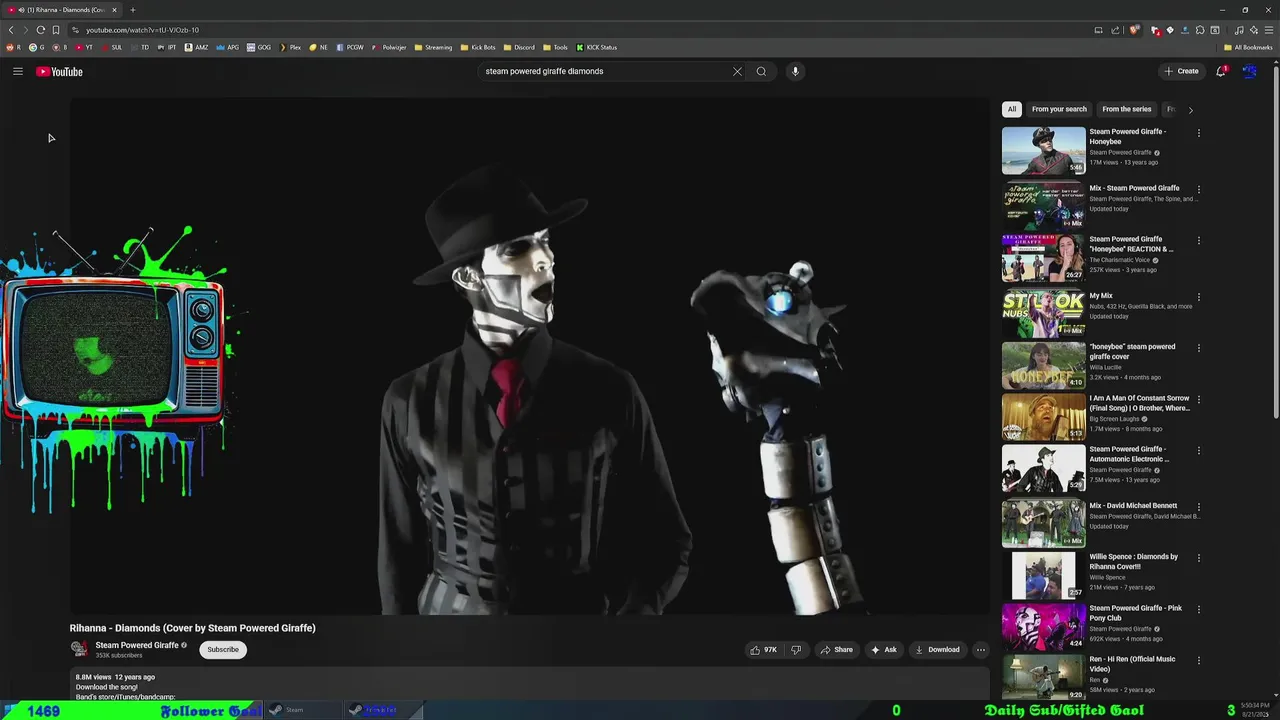Open the Streaming bookmarks folder
Image resolution: width=1280 pixels, height=720 pixels.
click(432, 47)
